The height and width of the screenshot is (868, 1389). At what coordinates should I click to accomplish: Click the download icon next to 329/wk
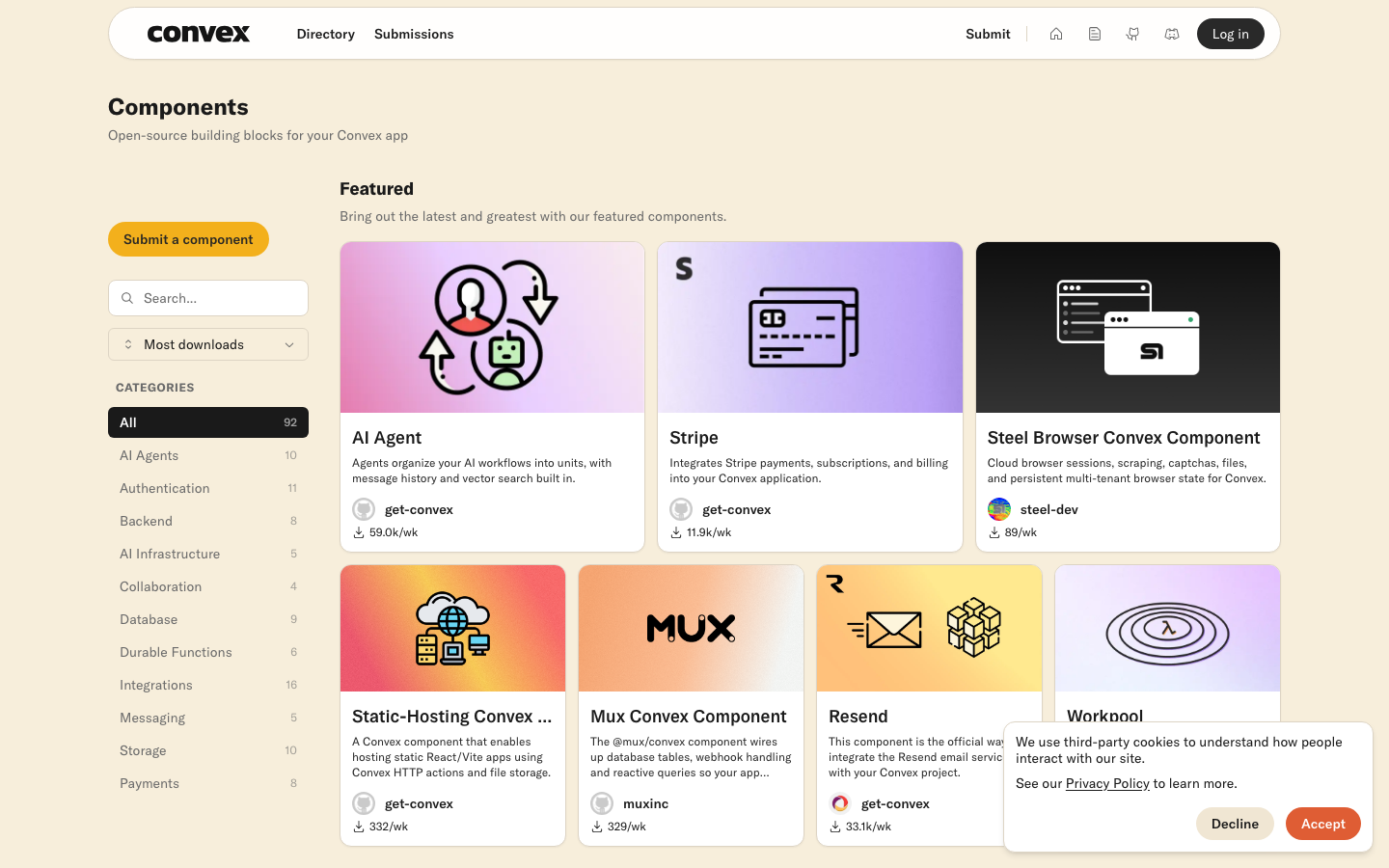597,827
